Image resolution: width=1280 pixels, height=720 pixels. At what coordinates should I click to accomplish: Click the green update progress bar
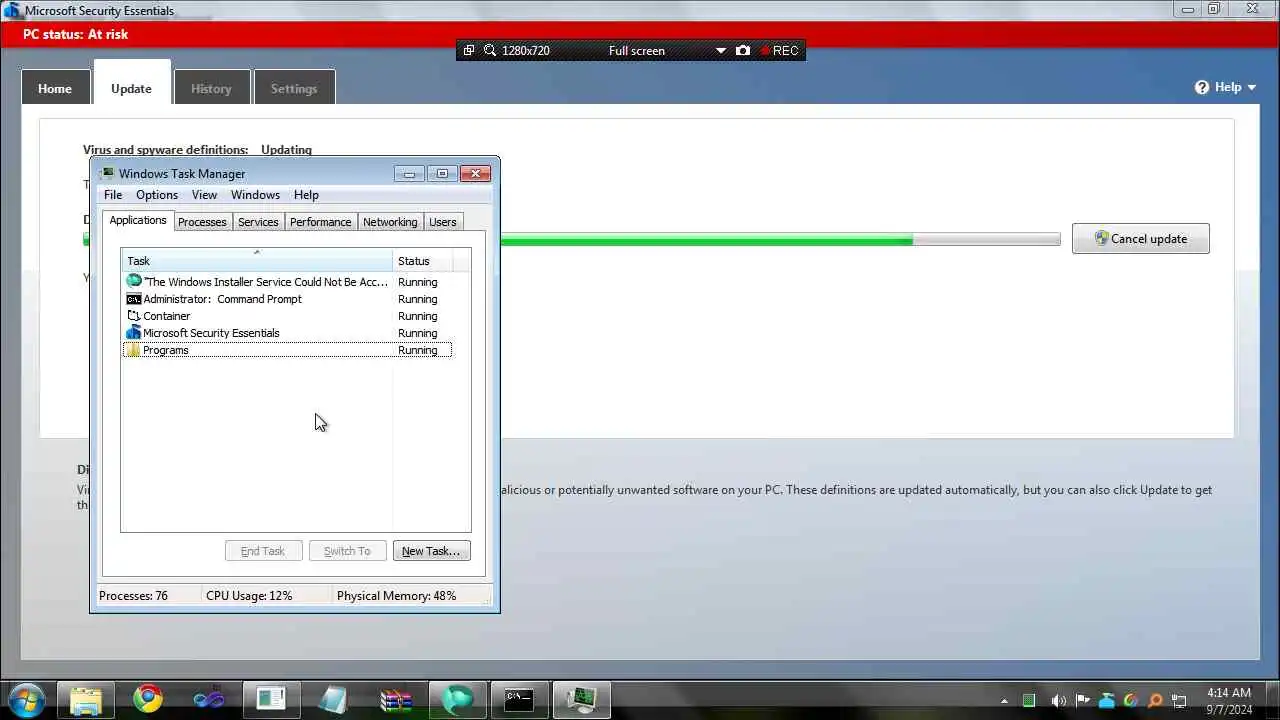[x=780, y=240]
